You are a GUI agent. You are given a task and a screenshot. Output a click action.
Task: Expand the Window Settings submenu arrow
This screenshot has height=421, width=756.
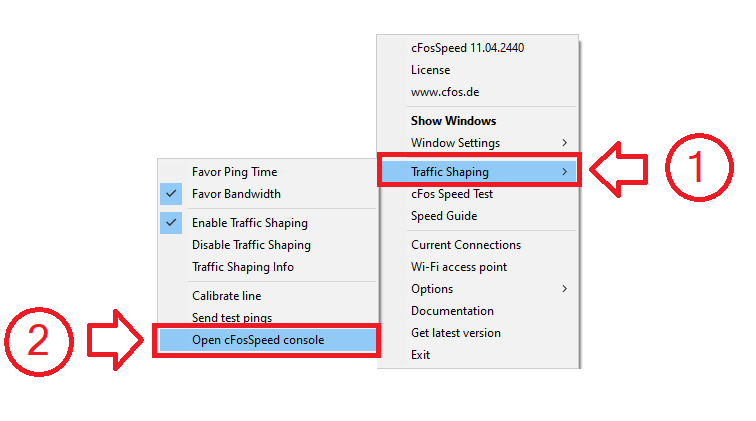click(565, 143)
